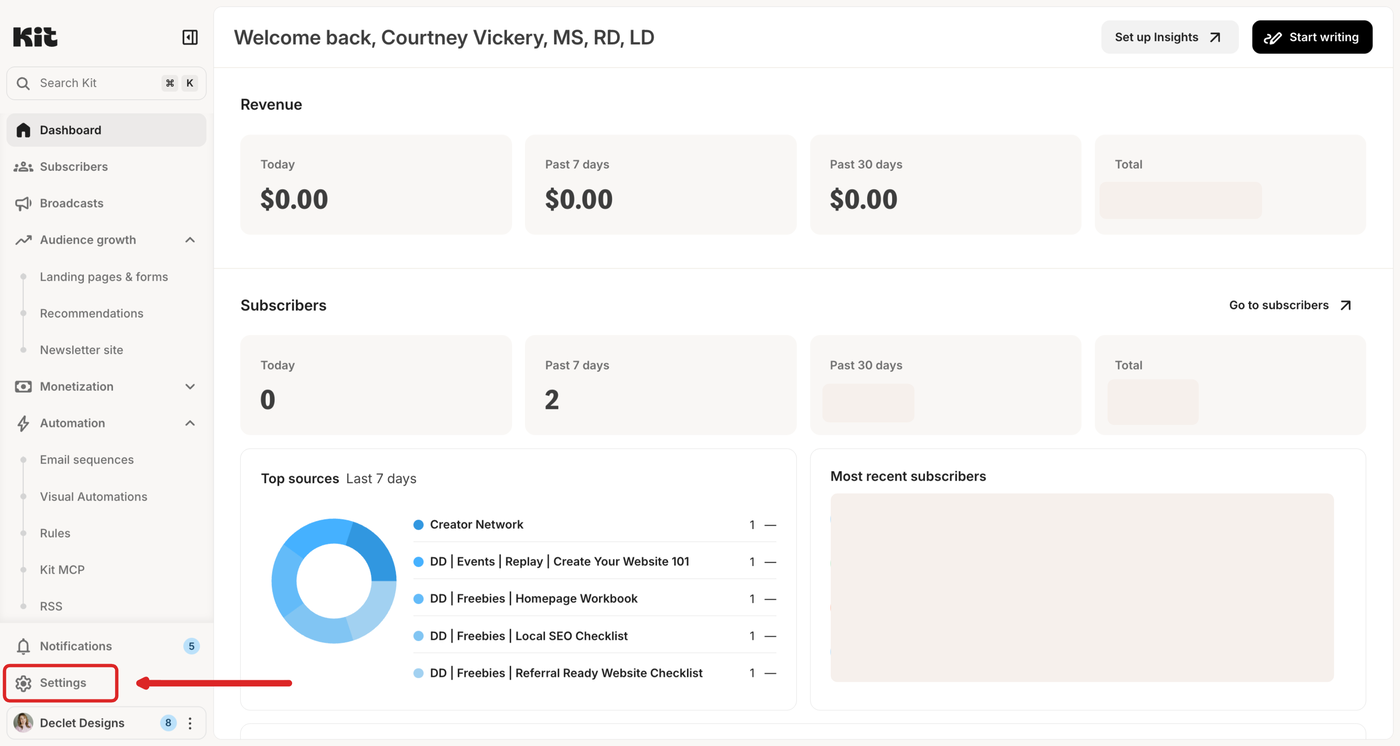Follow the Go to subscribers link
This screenshot has height=746, width=1400.
1290,305
